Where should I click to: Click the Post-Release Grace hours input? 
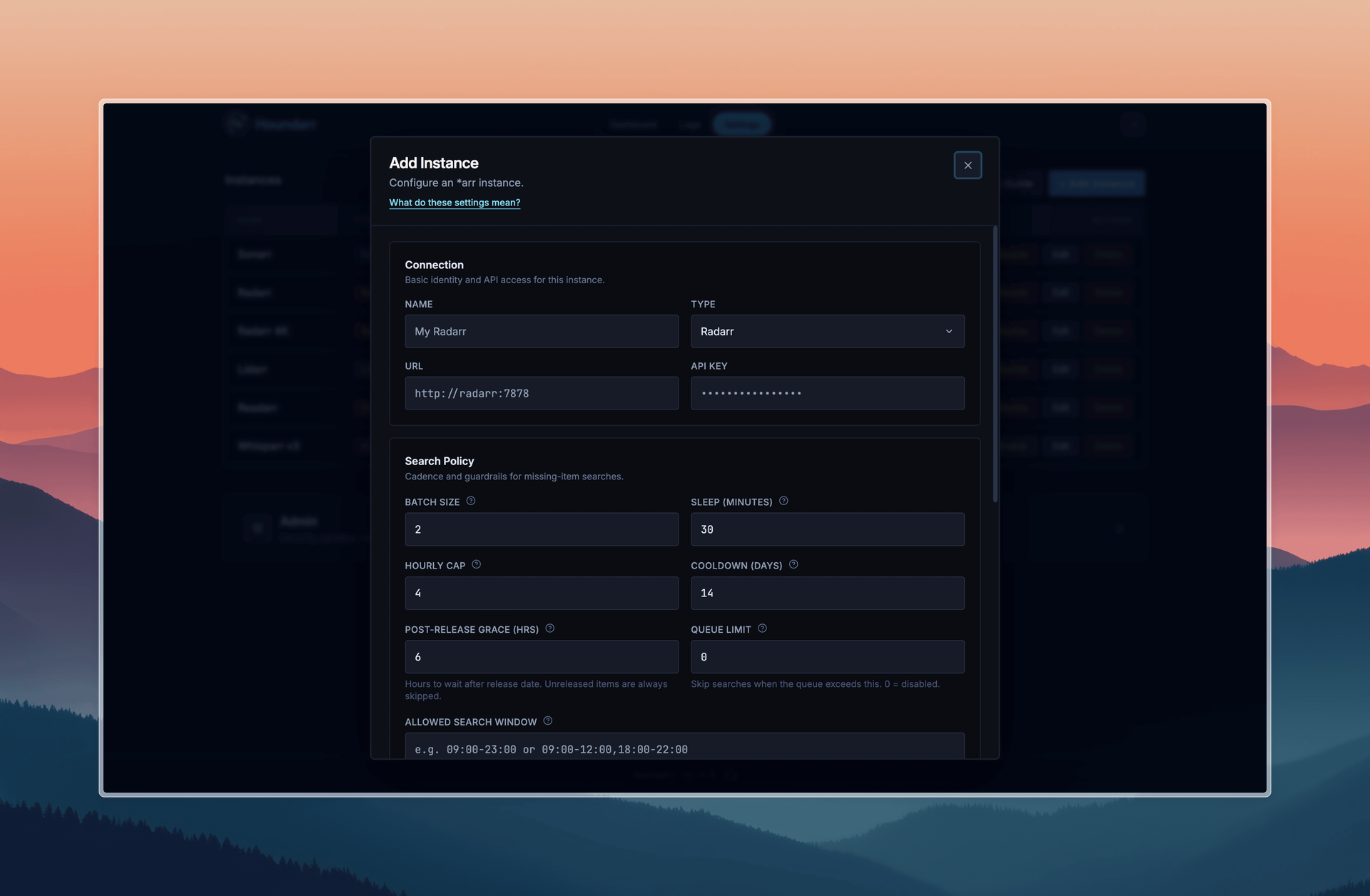542,656
